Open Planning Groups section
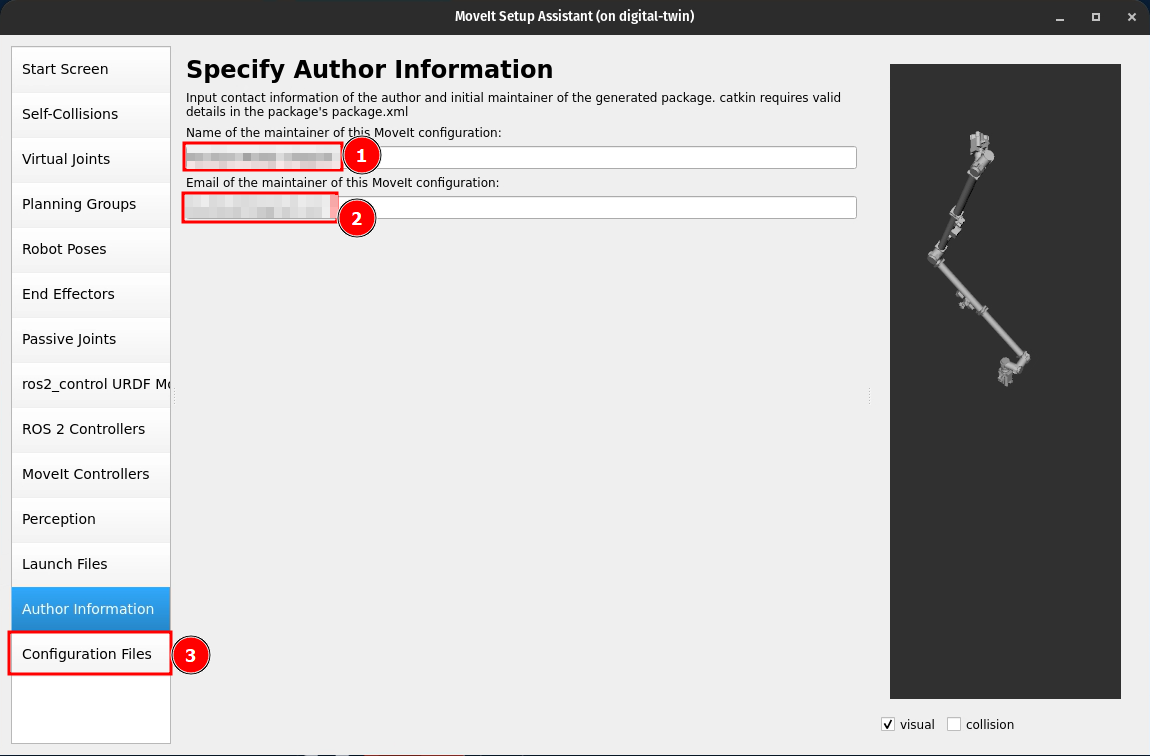Screen dimensions: 1150x756 tap(90, 204)
